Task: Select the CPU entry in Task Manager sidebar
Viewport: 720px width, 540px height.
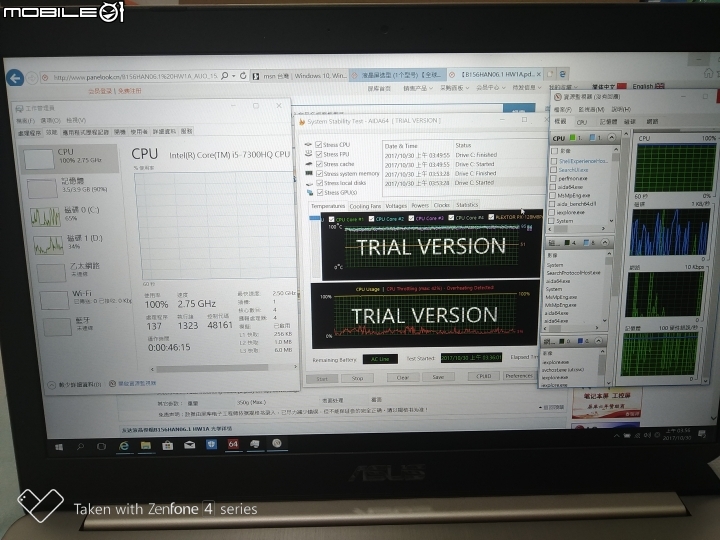Action: pyautogui.click(x=69, y=158)
